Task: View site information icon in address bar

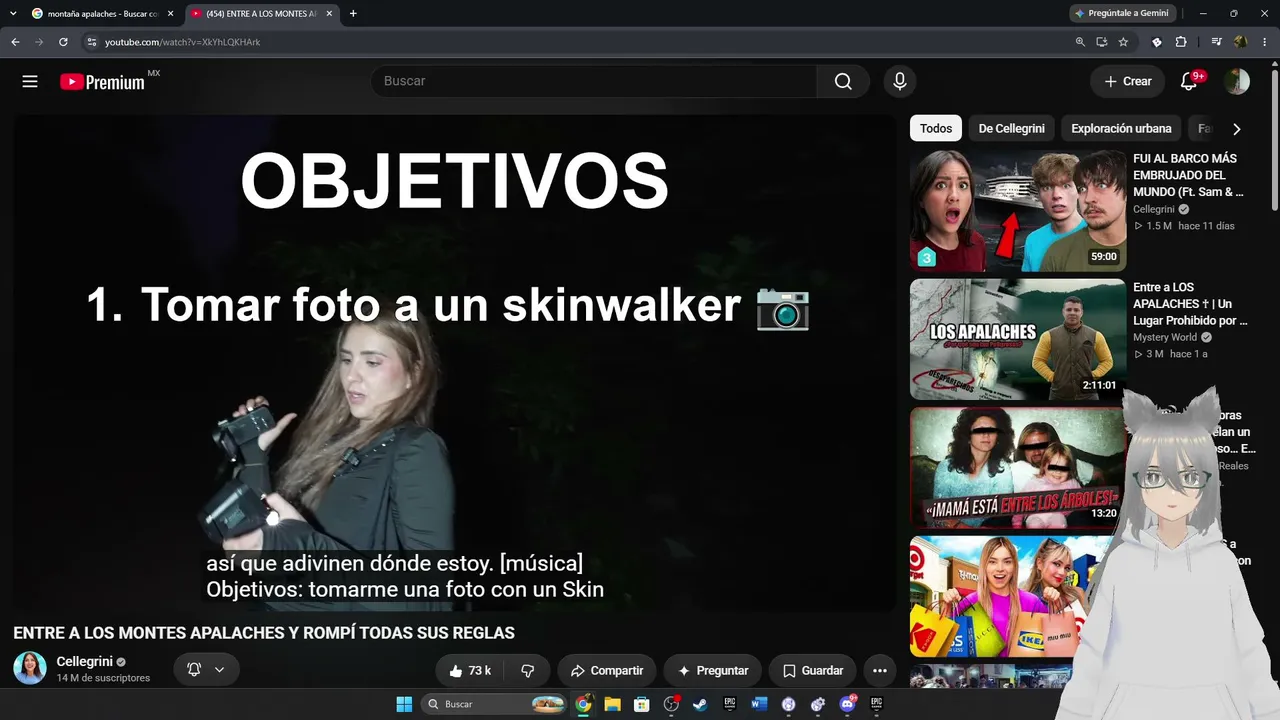Action: [91, 42]
